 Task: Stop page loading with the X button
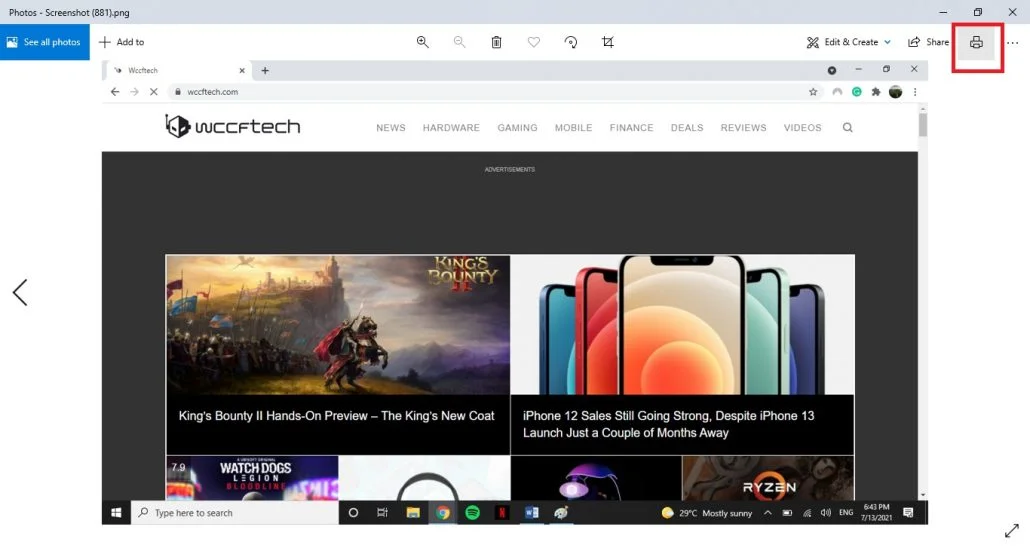click(x=153, y=92)
